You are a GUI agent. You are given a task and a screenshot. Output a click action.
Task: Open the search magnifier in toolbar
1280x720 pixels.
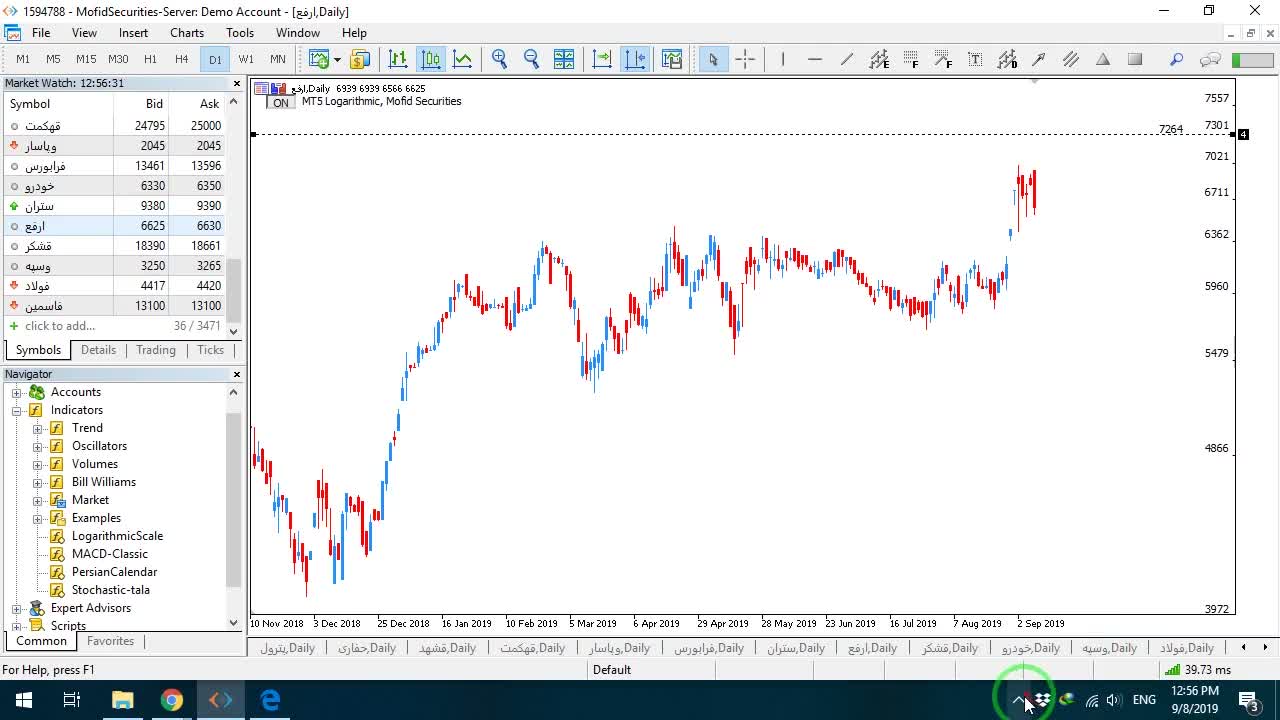(1176, 59)
